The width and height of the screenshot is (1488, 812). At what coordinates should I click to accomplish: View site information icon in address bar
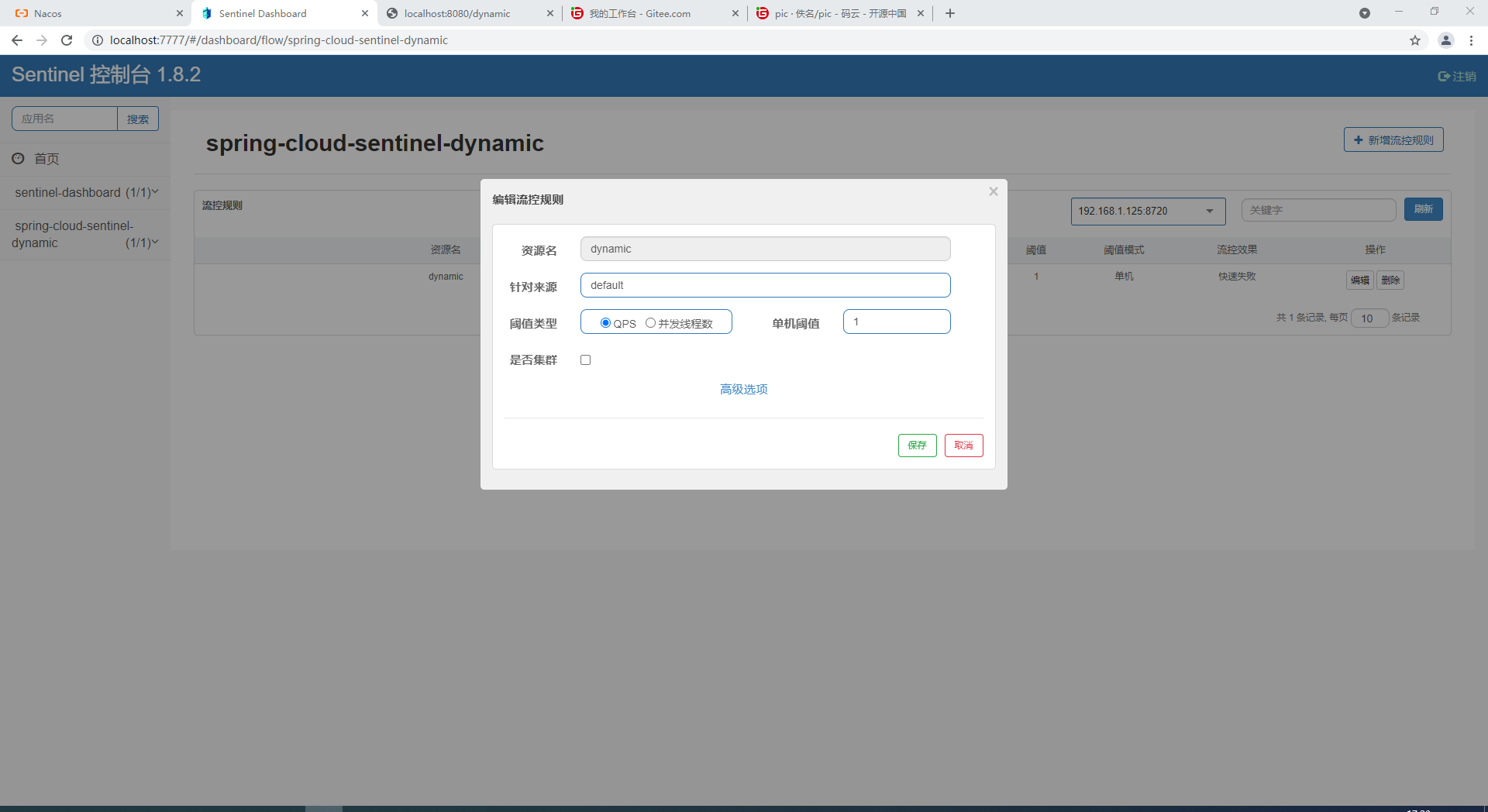click(98, 40)
